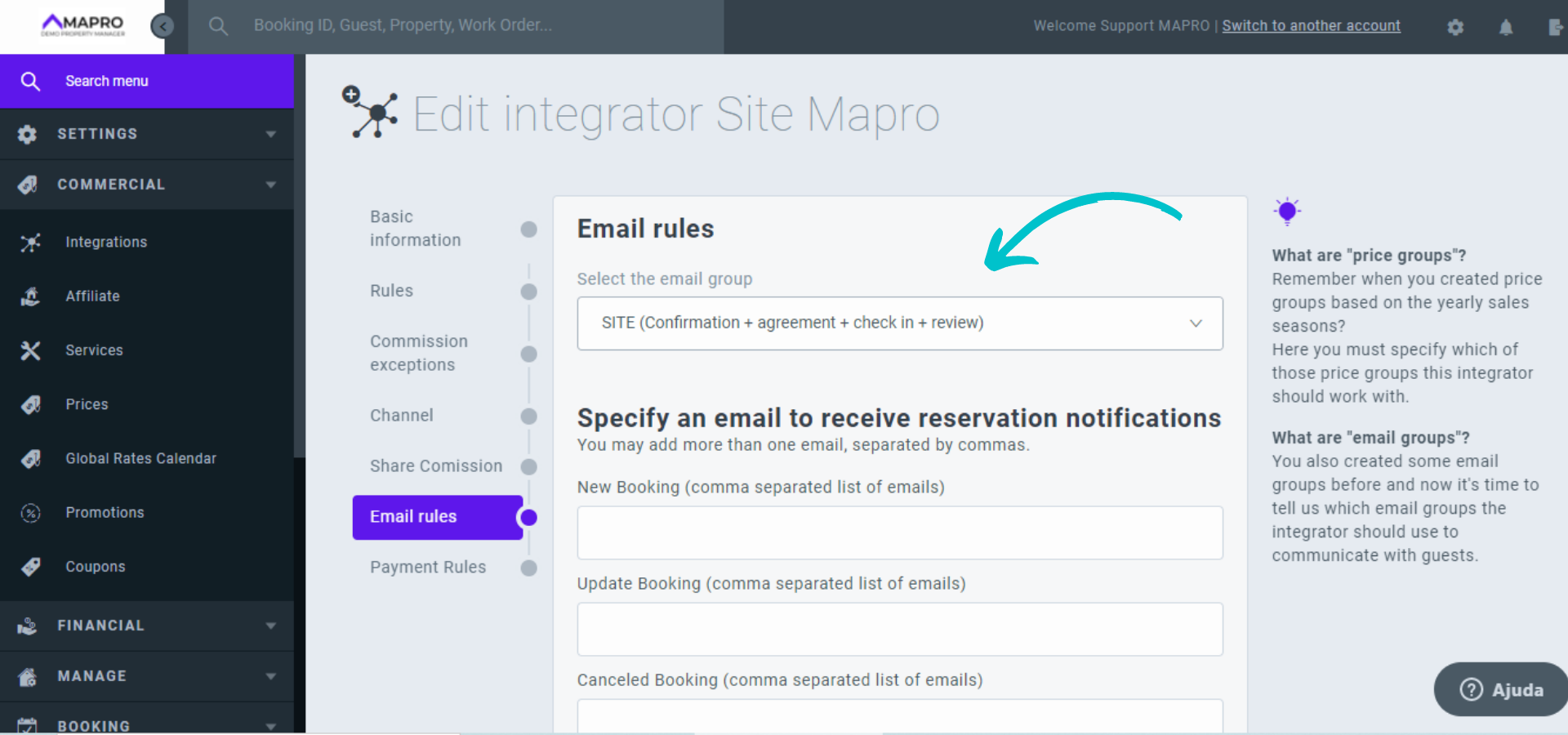The image size is (1568, 735).
Task: Click the Prices tag icon
Action: 30,404
